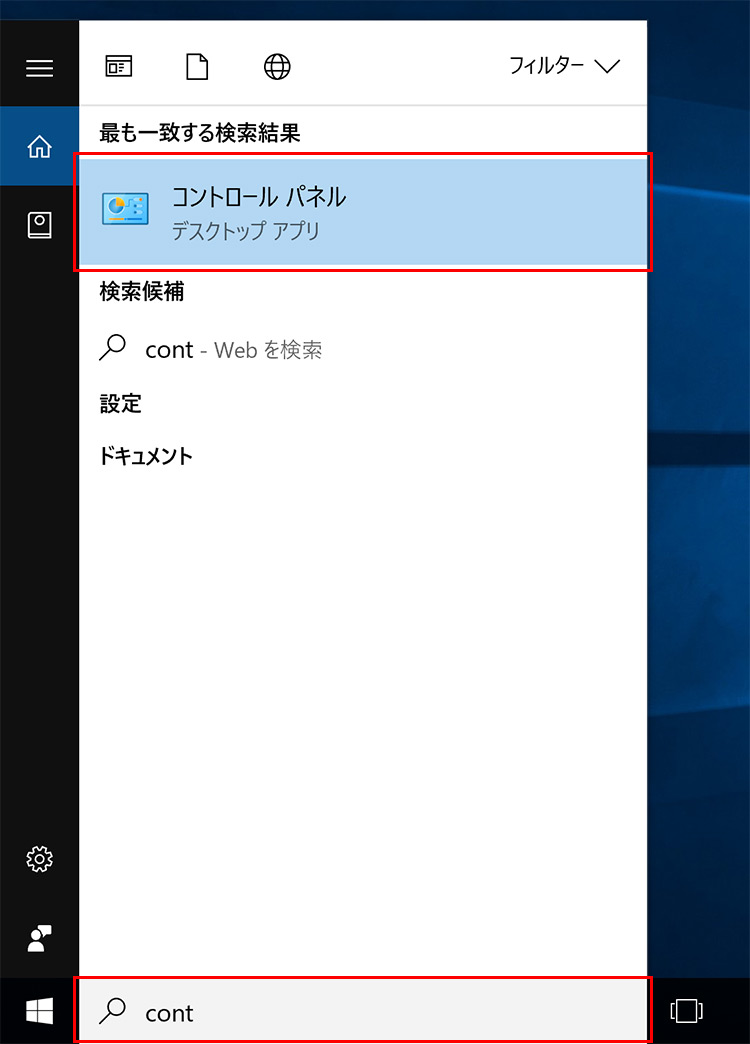Filter results by apps icon
This screenshot has height=1044, width=750.
(x=118, y=67)
